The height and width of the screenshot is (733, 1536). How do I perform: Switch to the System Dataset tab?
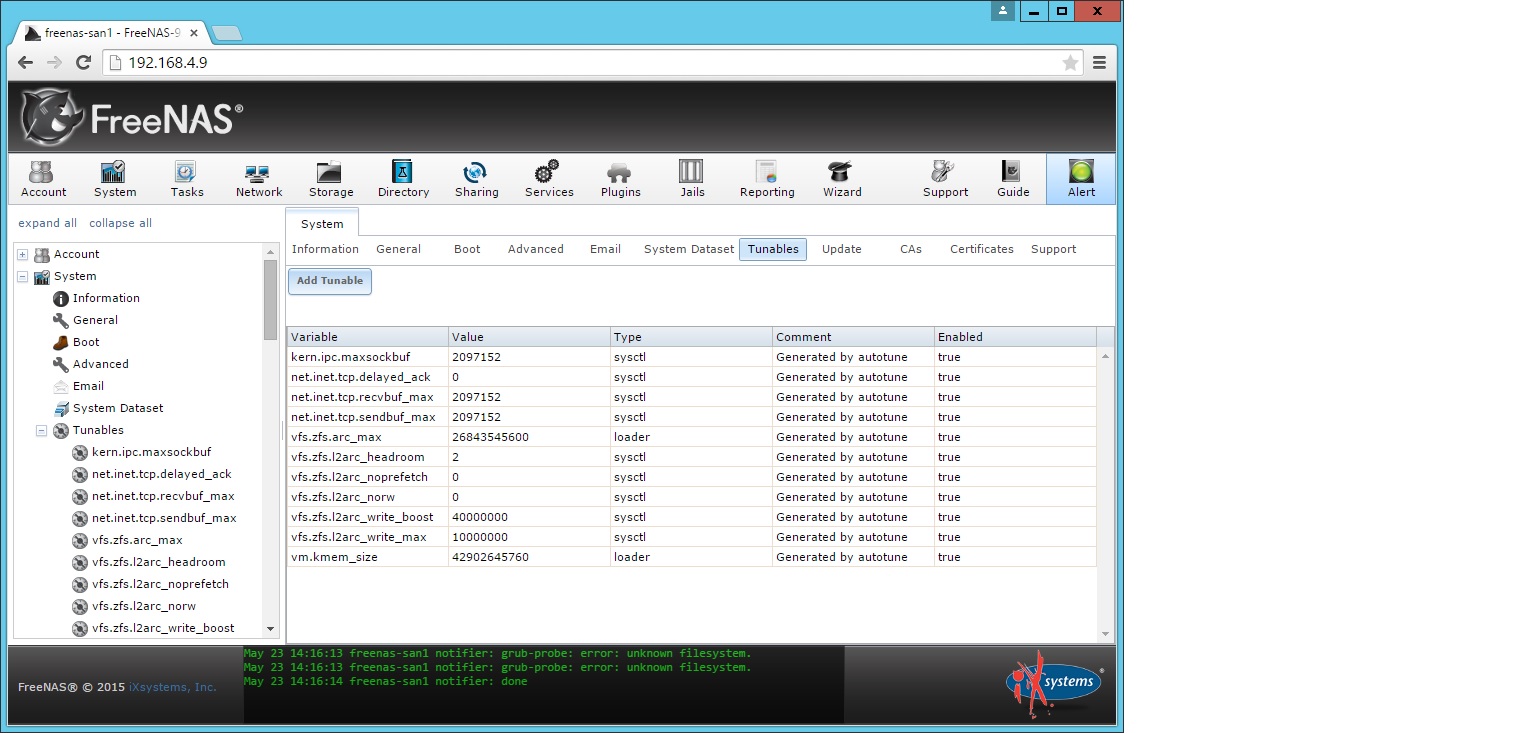tap(688, 249)
